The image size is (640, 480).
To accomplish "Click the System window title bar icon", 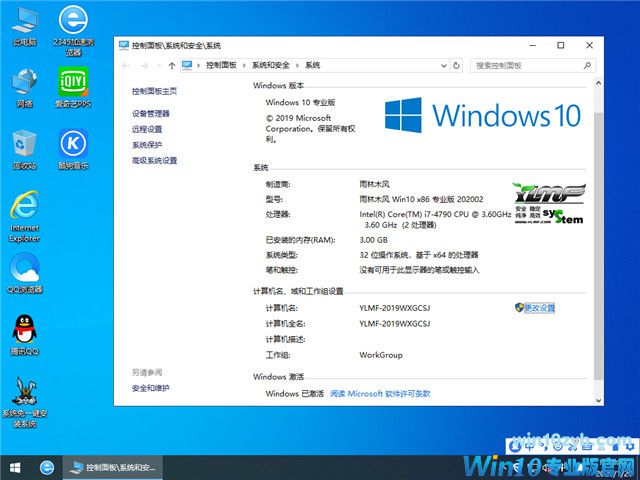I will pos(124,45).
